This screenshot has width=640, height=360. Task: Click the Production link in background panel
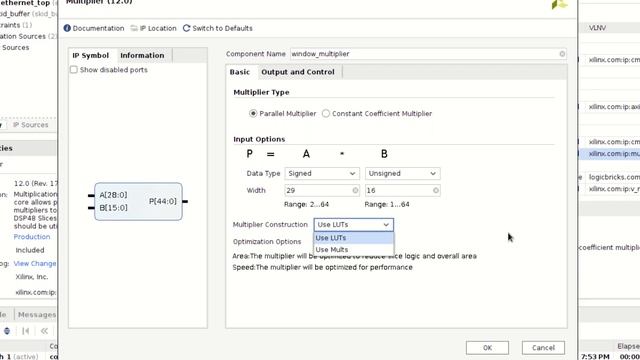tap(32, 237)
